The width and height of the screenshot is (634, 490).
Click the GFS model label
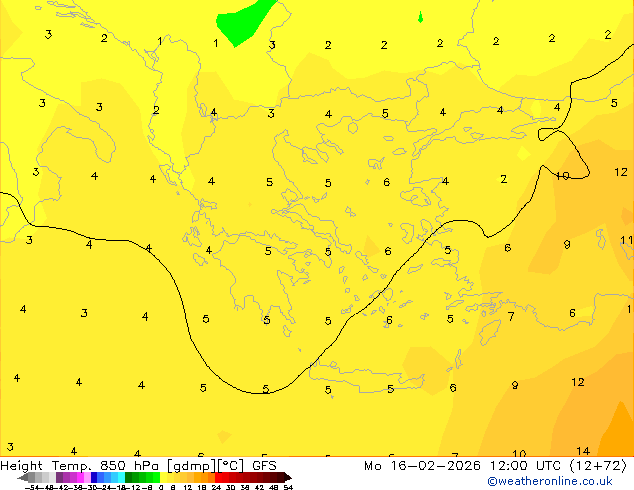[264, 466]
